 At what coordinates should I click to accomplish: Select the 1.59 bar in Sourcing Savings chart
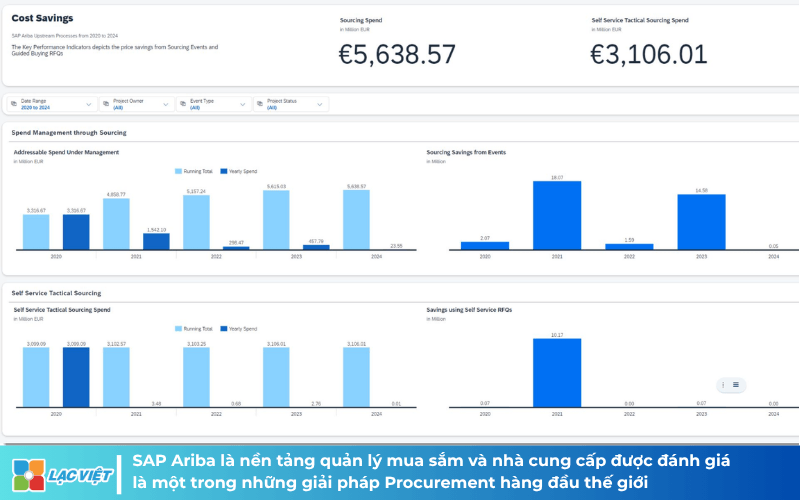(629, 246)
